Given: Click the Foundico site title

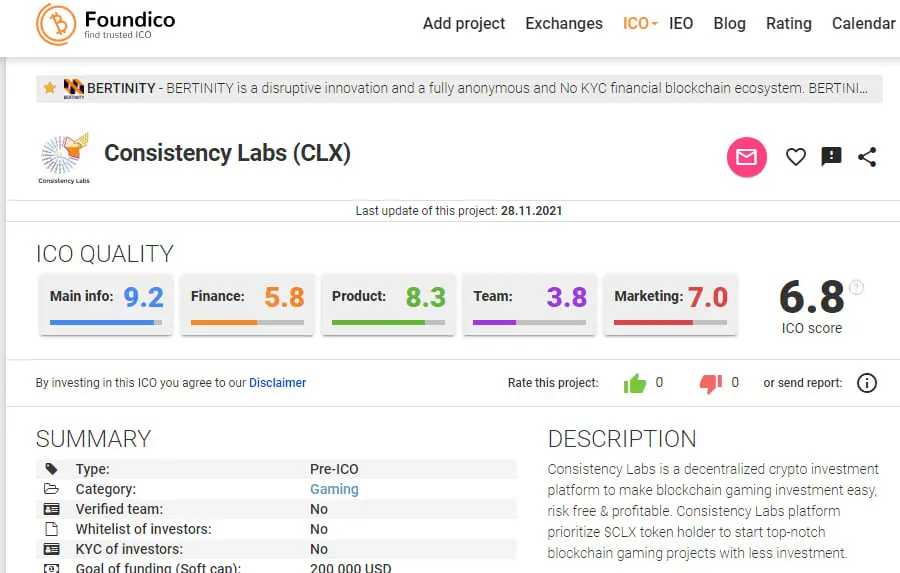Looking at the screenshot, I should tap(130, 20).
